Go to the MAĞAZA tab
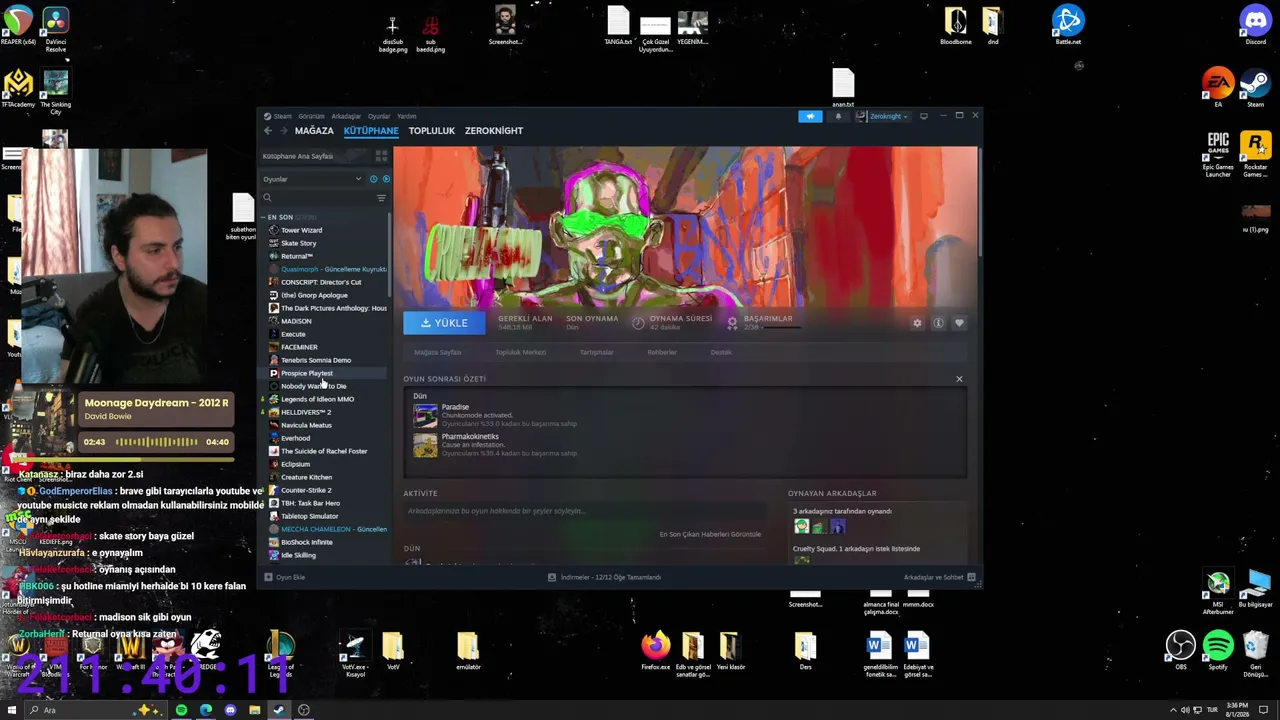The width and height of the screenshot is (1280, 720). (314, 131)
